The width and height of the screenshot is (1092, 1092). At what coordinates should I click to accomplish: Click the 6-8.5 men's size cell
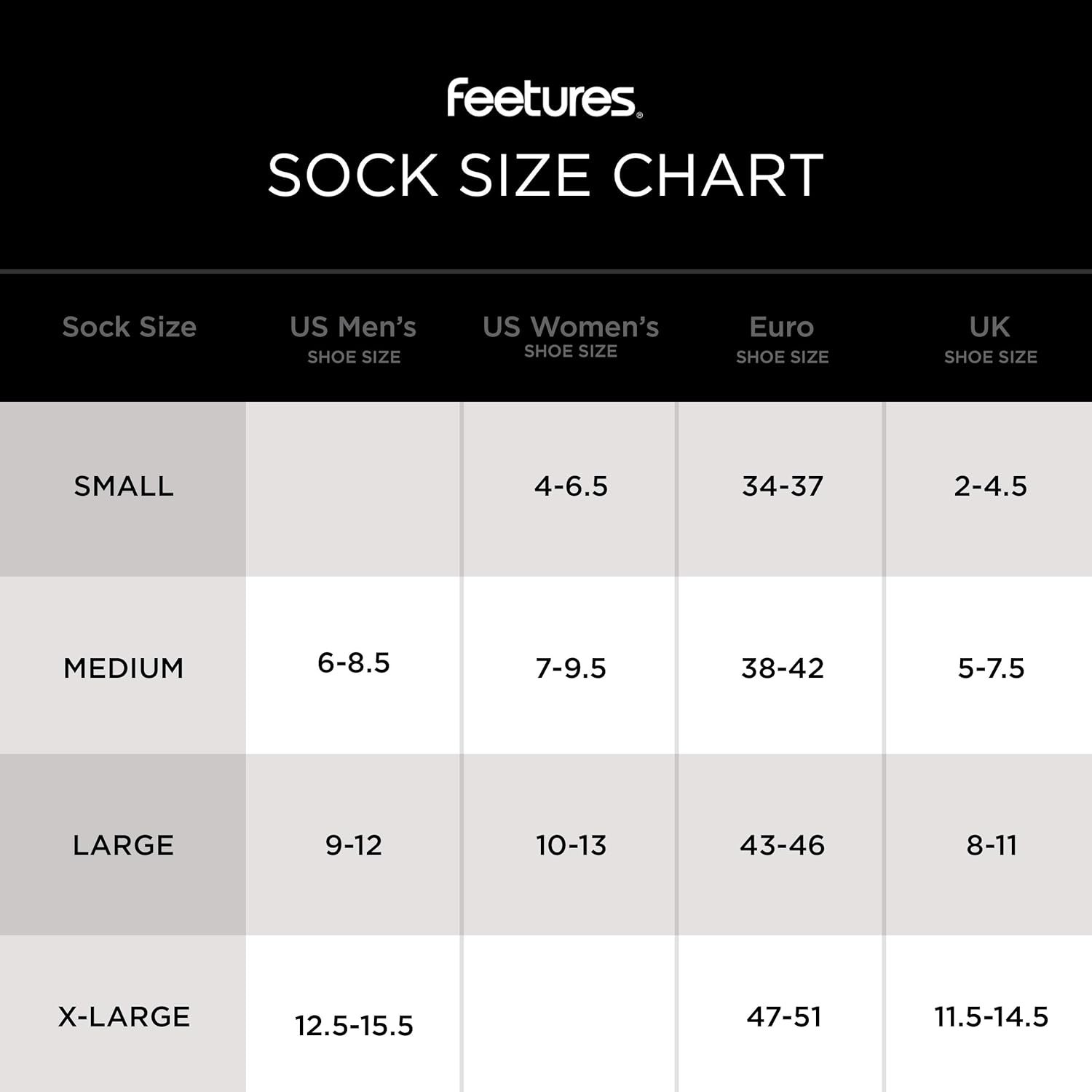(x=354, y=663)
